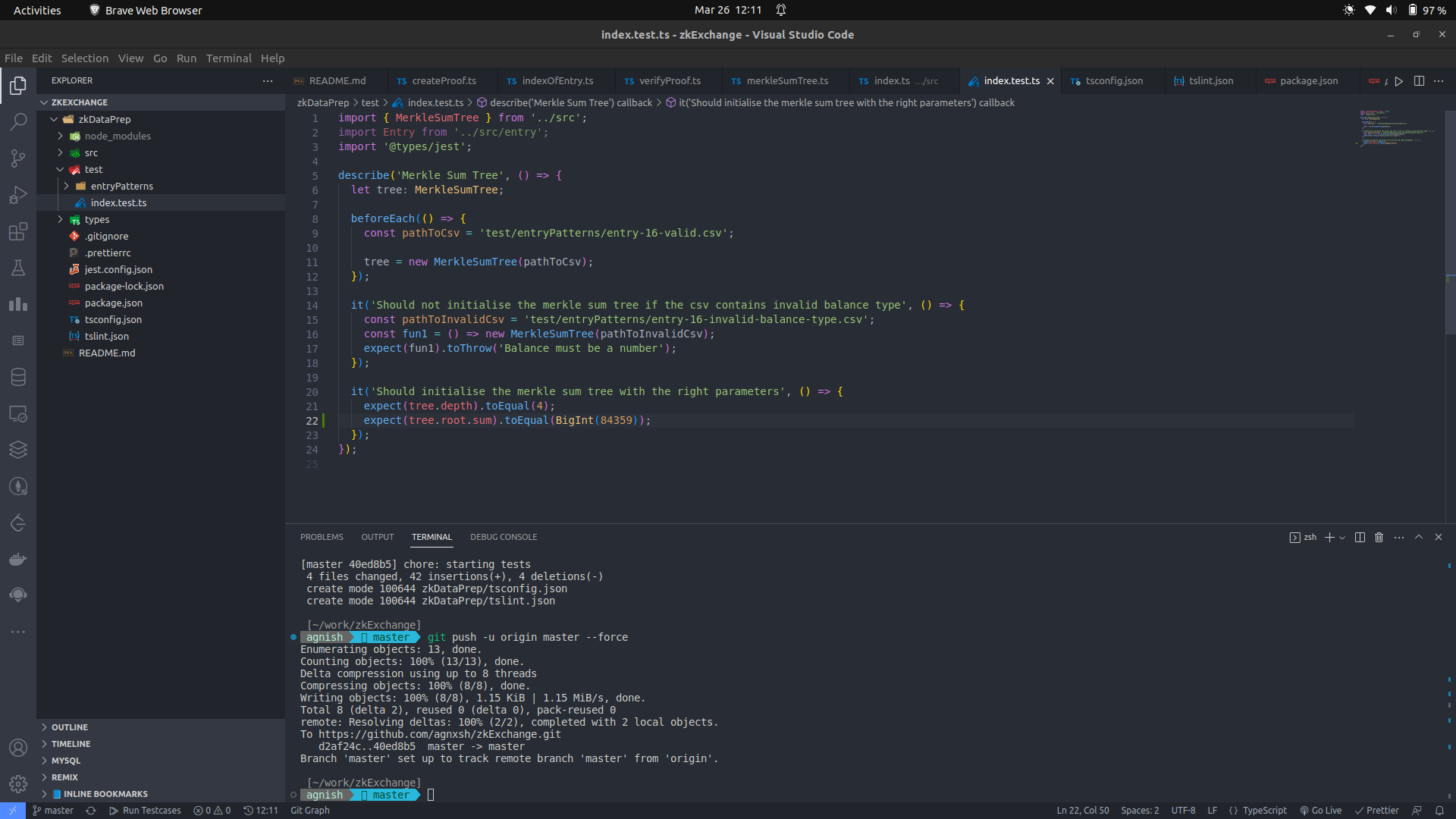The image size is (1456, 819).
Task: Click the Activities button in top bar
Action: tap(37, 10)
